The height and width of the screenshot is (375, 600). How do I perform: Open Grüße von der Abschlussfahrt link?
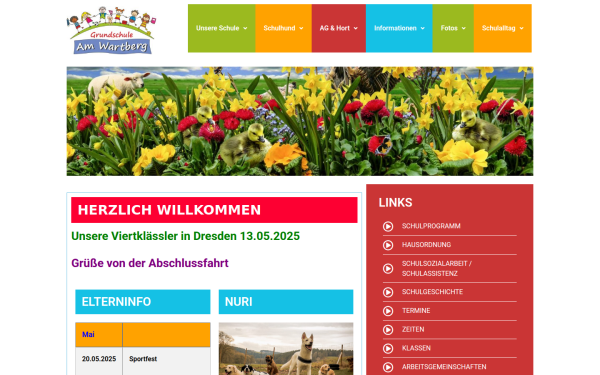pyautogui.click(x=150, y=263)
